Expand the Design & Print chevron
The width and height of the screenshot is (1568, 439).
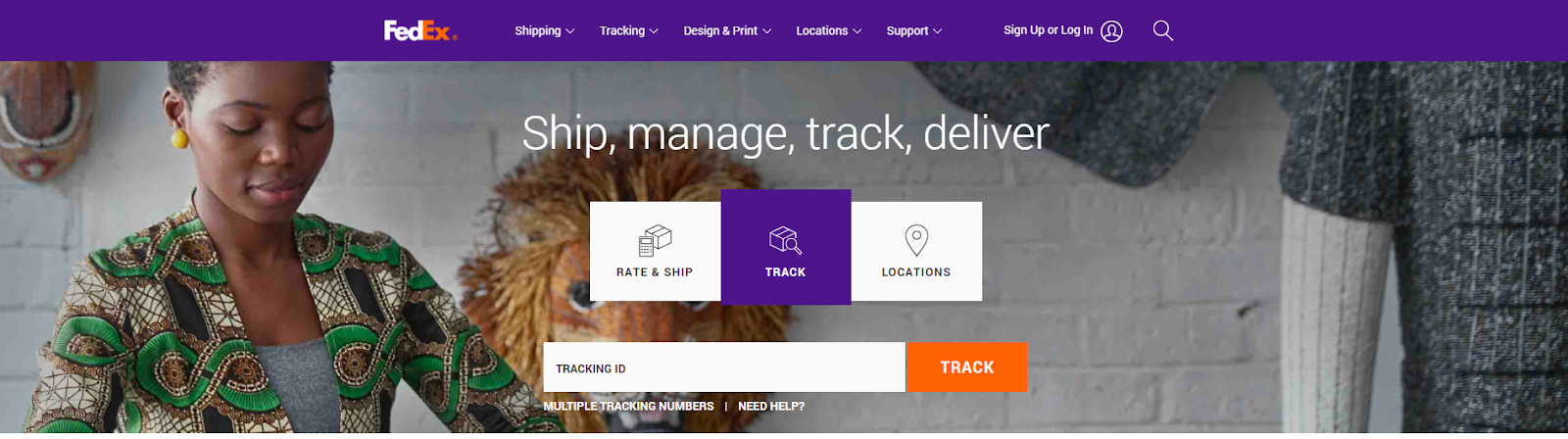tap(767, 31)
